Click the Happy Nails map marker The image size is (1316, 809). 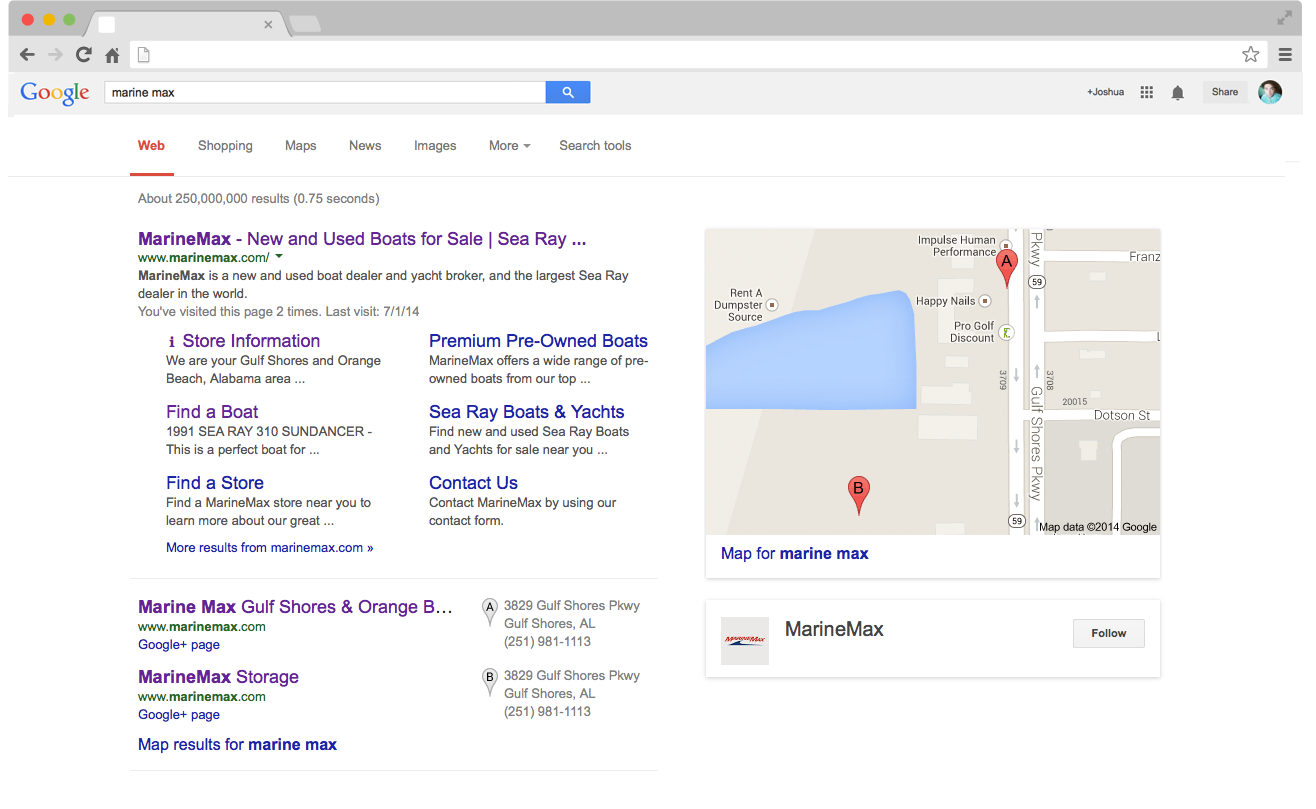pyautogui.click(x=985, y=301)
